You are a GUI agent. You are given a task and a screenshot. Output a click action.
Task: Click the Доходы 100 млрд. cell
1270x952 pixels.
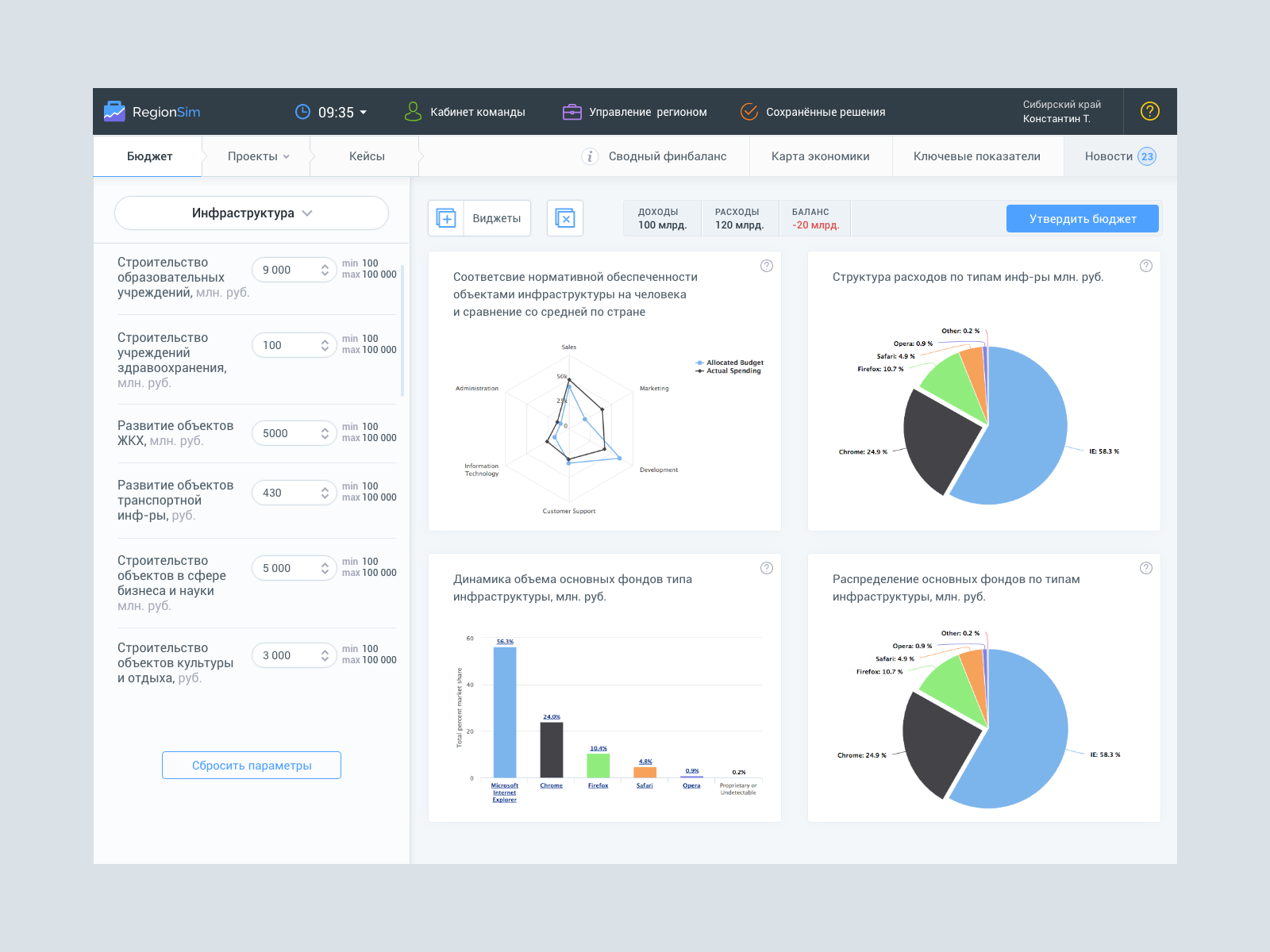pyautogui.click(x=662, y=218)
